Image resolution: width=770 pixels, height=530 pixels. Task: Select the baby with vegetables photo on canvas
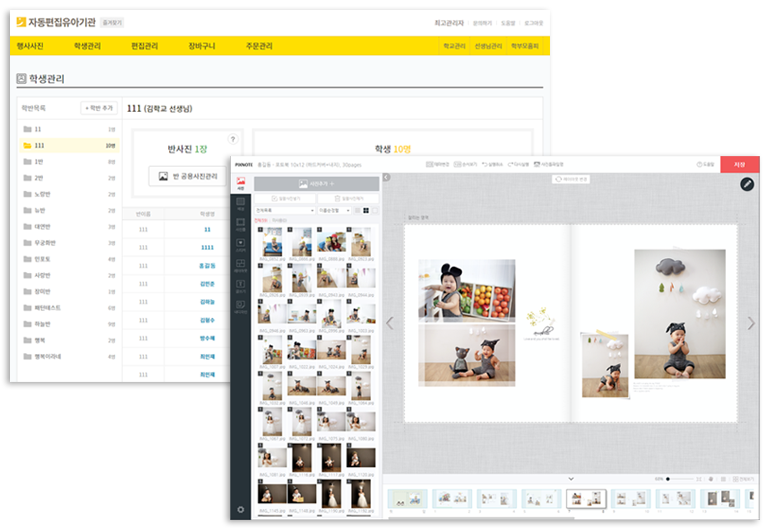pyautogui.click(x=467, y=290)
